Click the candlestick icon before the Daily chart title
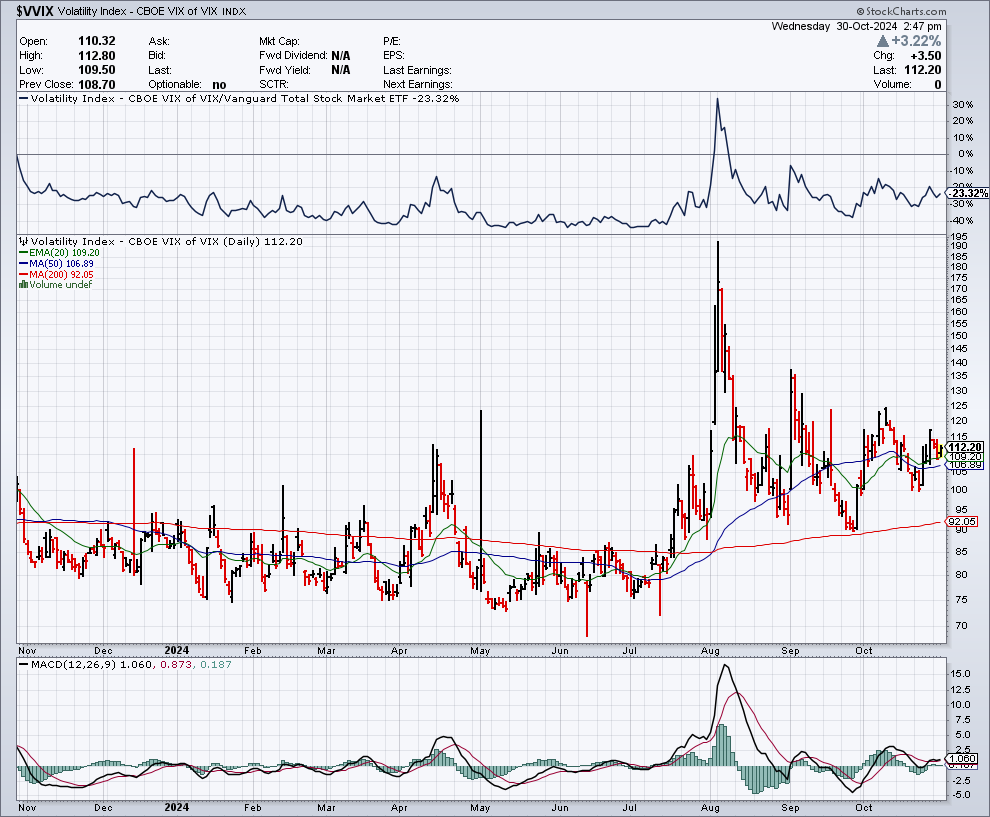Screen dimensions: 990x817 (24, 241)
